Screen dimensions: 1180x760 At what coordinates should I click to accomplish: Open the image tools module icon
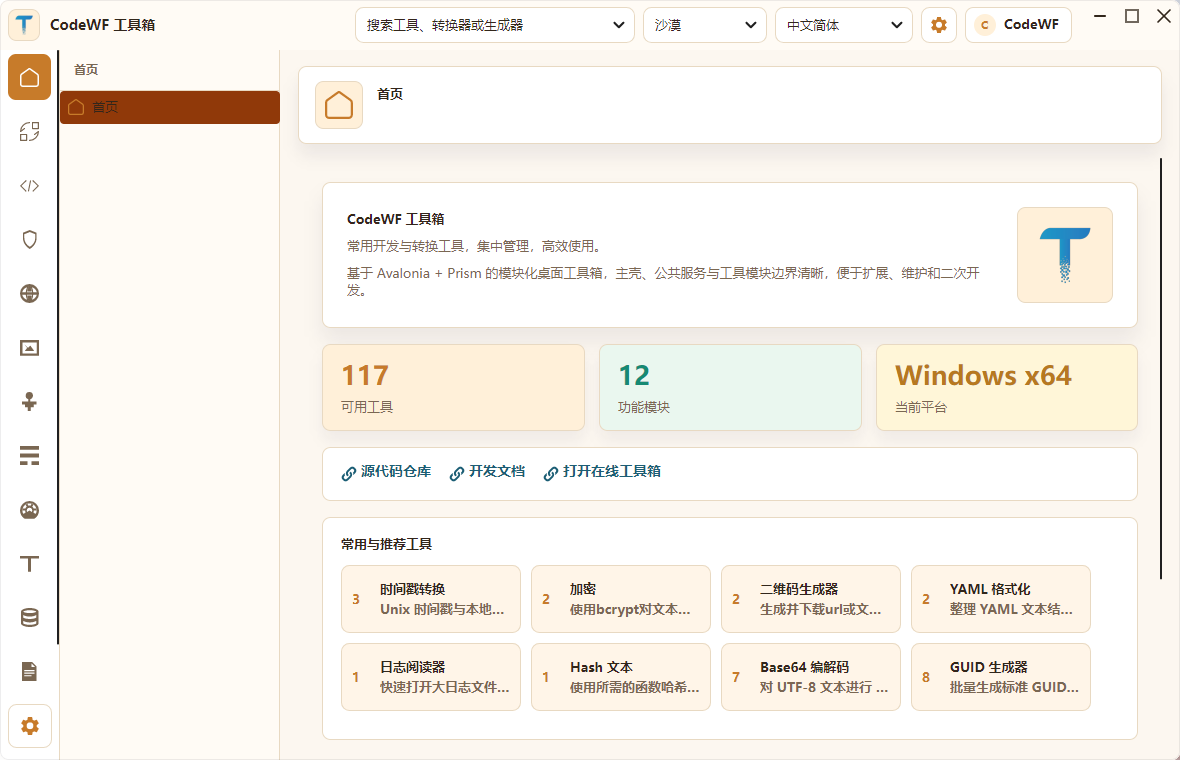[x=29, y=348]
